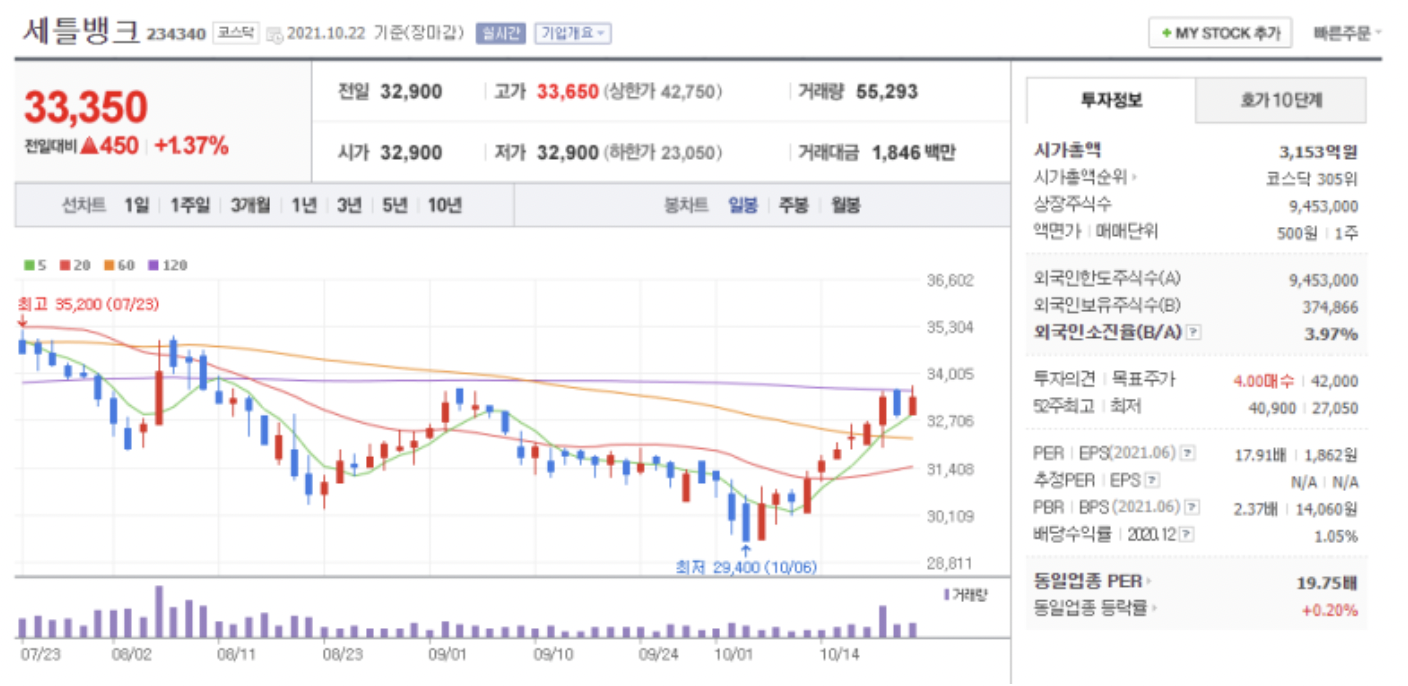Image resolution: width=1408 pixels, height=686 pixels.
Task: Select the 3개월 line chart period
Action: pos(250,205)
